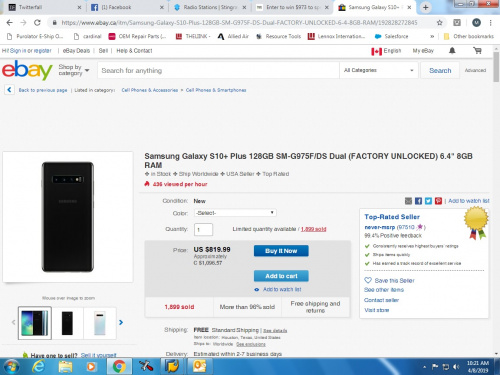This screenshot has width=500, height=375.
Task: Open Windows Start menu
Action: point(11,366)
